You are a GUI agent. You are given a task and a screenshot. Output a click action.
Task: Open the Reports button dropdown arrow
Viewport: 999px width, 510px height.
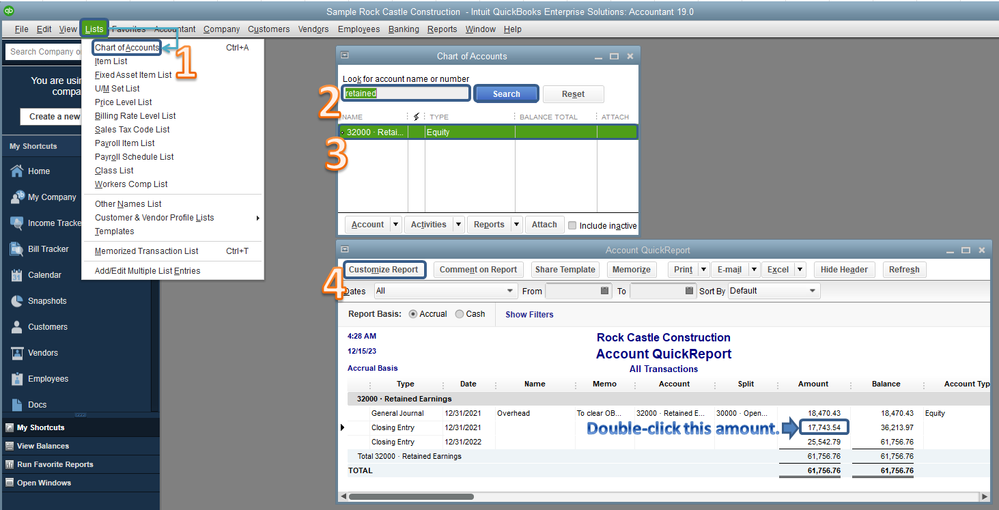tap(517, 224)
